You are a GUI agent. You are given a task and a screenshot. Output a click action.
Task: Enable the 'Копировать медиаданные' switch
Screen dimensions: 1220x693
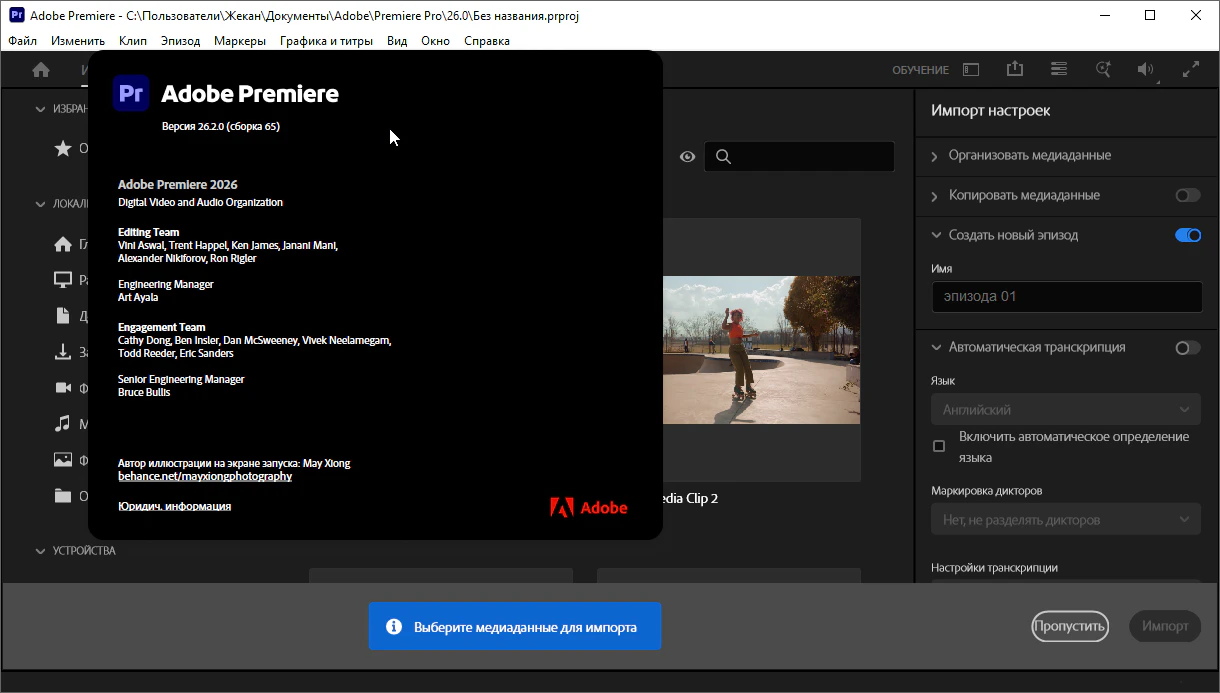point(1188,195)
